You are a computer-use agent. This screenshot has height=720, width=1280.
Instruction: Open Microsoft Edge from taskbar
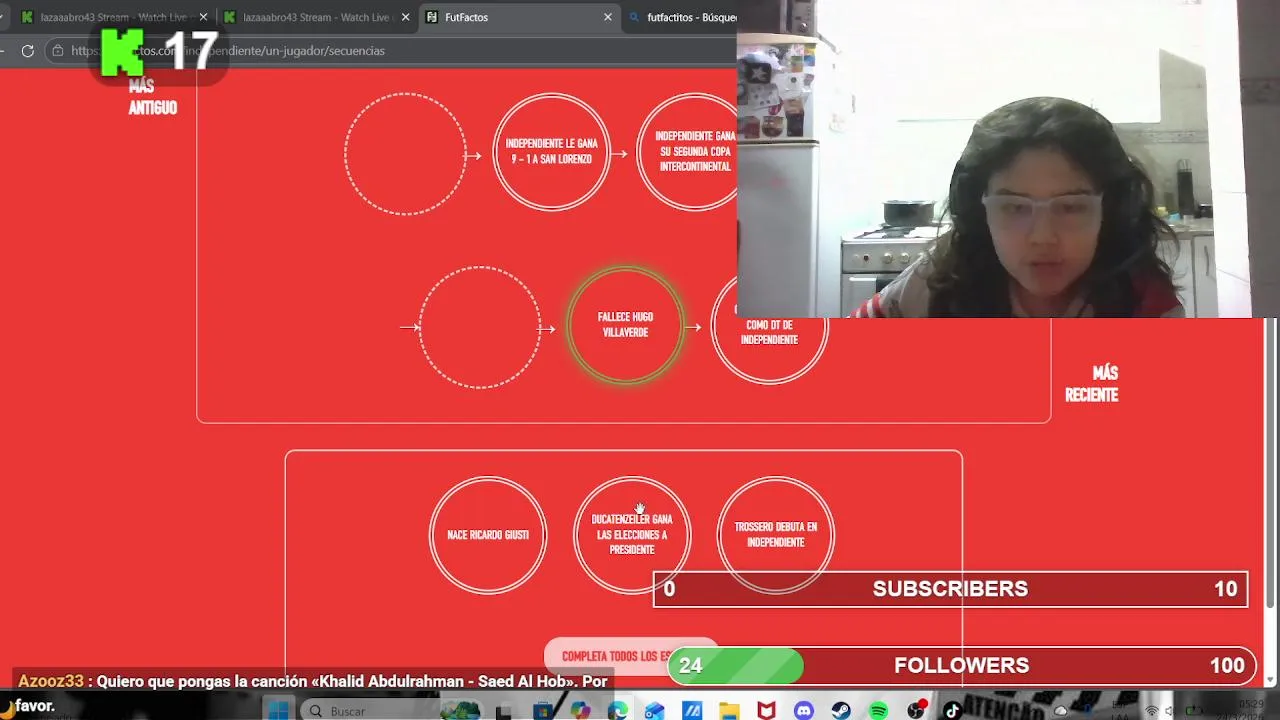(x=617, y=711)
